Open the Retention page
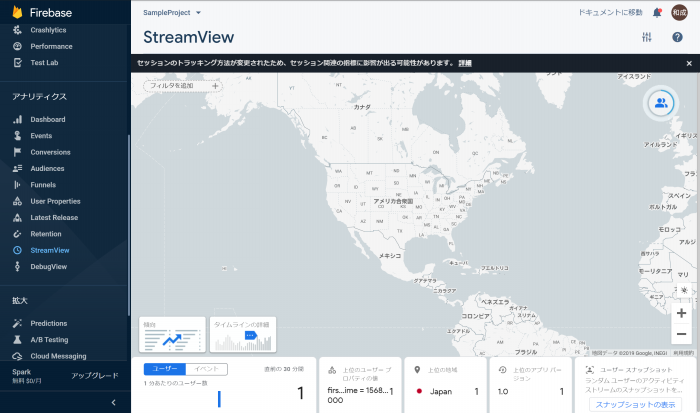 46,234
